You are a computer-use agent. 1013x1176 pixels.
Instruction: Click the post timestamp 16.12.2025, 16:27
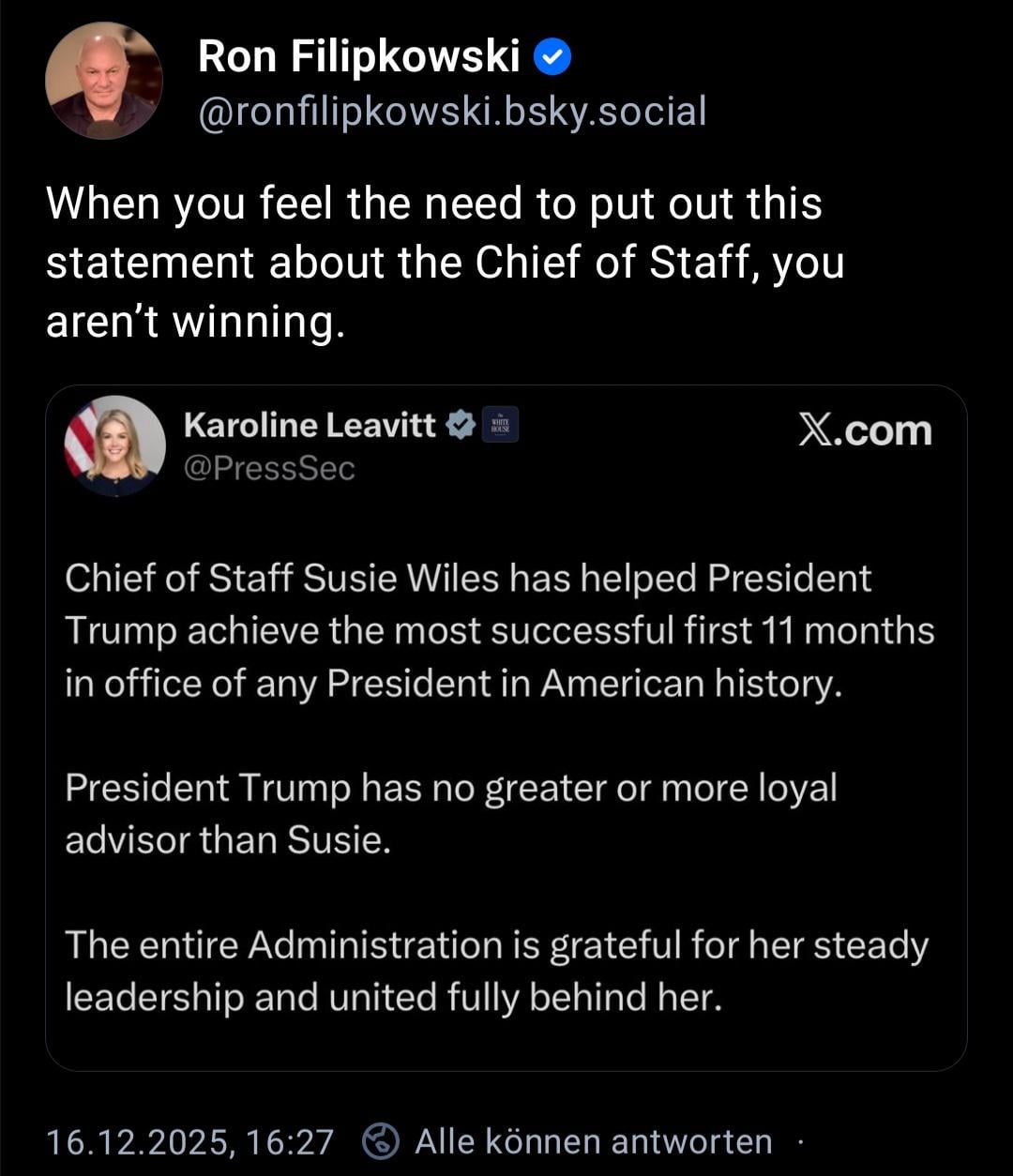(189, 1141)
